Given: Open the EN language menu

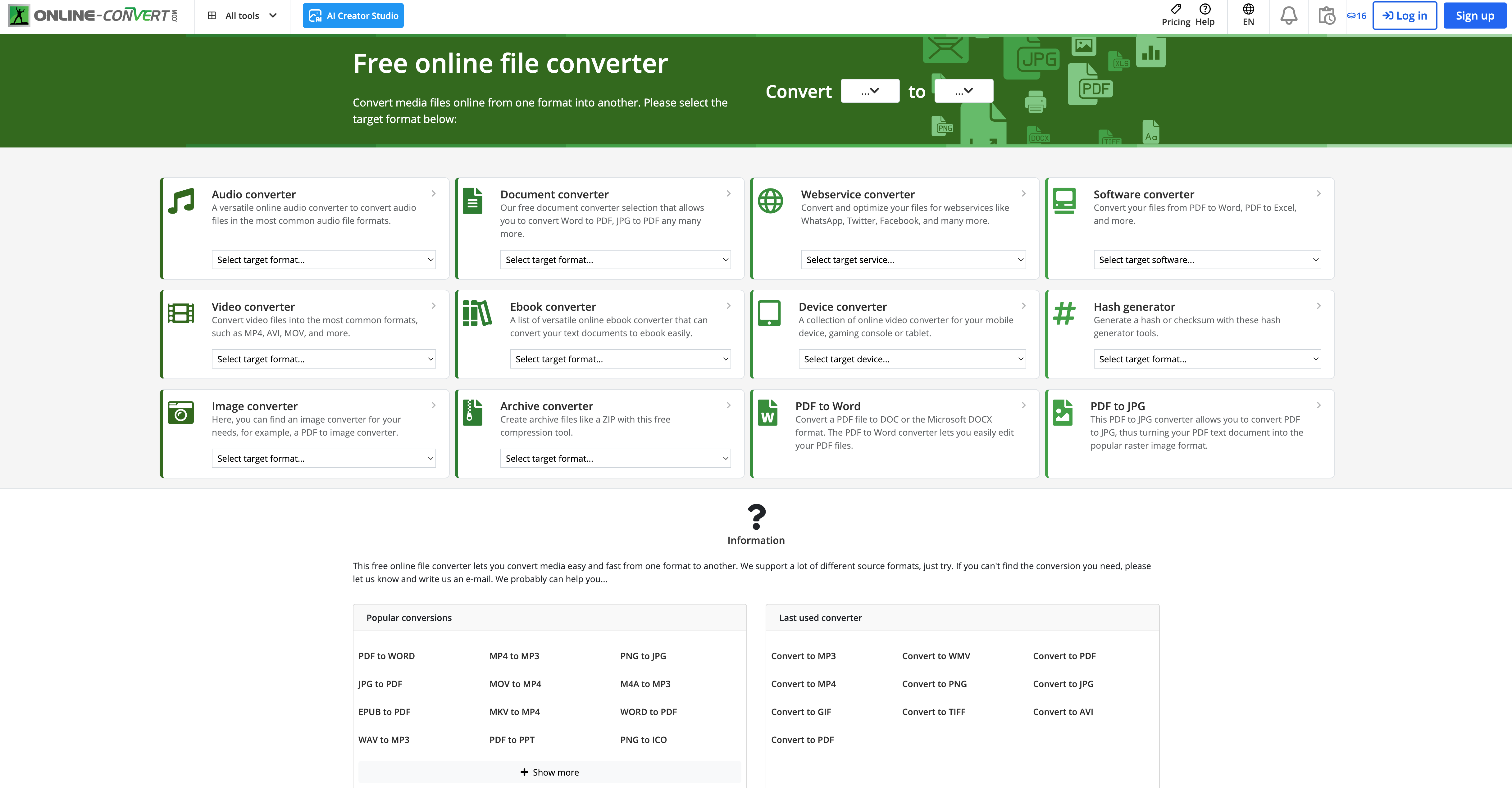Looking at the screenshot, I should [1248, 16].
